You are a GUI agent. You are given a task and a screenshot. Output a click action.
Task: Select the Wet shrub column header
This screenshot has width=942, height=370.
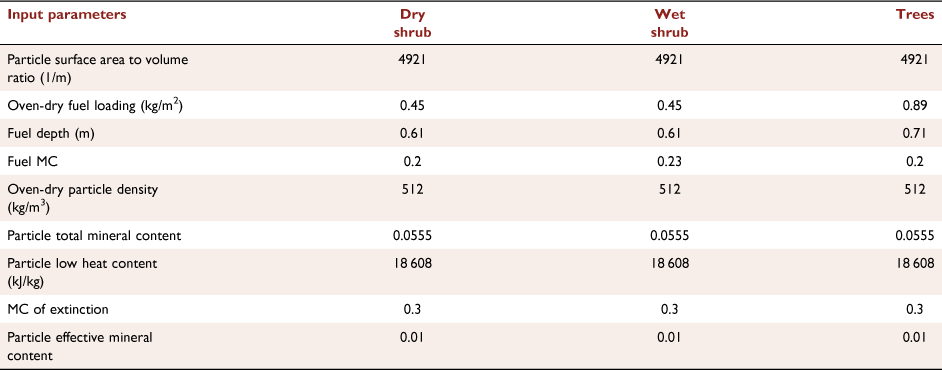670,23
